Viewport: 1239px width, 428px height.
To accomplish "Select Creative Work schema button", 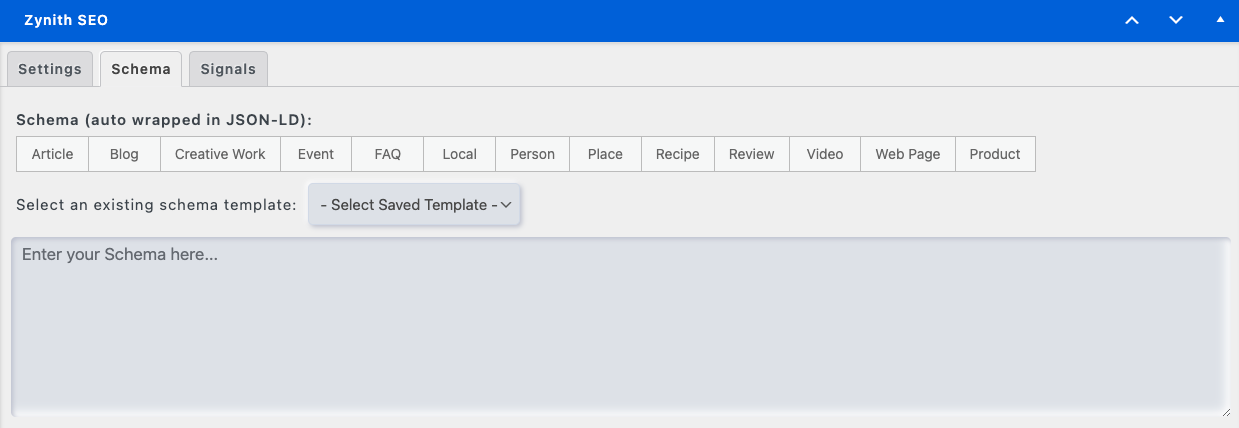I will pos(220,154).
